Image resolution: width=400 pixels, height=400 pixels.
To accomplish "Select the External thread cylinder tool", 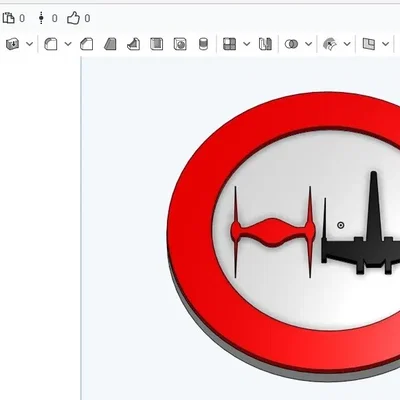I will click(x=203, y=44).
